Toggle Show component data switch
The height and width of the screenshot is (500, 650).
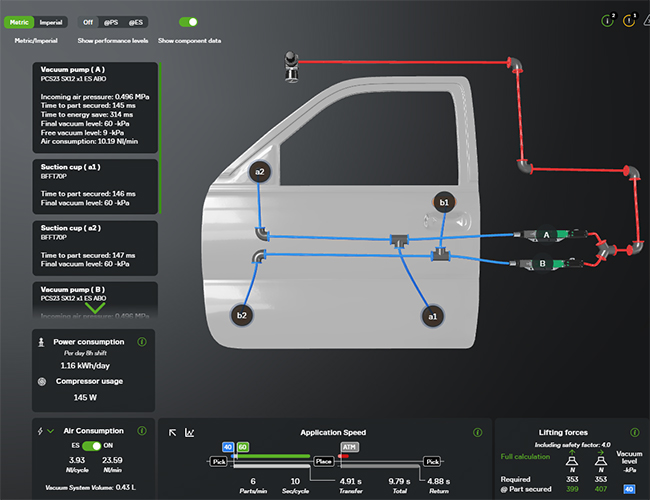point(188,22)
